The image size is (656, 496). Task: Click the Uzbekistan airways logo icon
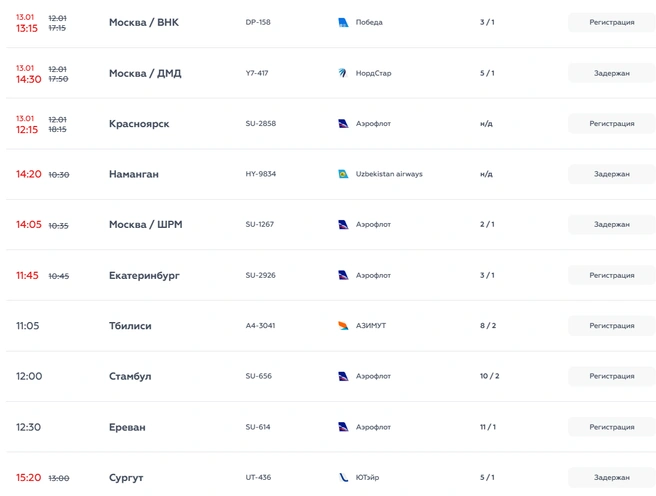click(343, 174)
